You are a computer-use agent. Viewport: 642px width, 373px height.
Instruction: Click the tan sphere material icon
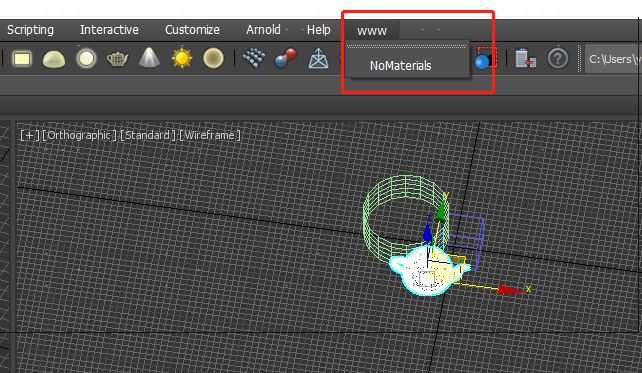[x=213, y=58]
